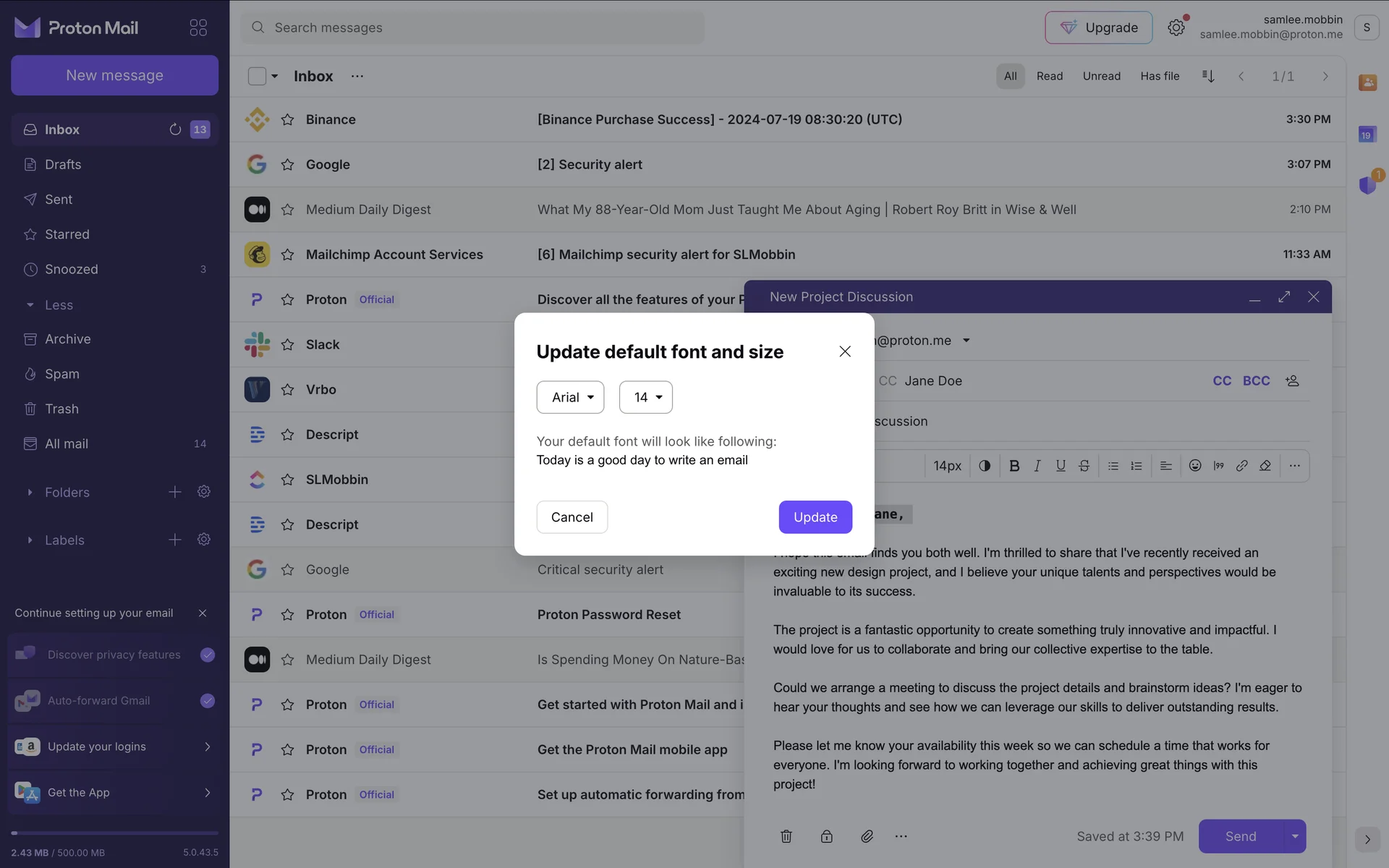Filter messages by Unread tab
This screenshot has height=868, width=1389.
point(1101,76)
